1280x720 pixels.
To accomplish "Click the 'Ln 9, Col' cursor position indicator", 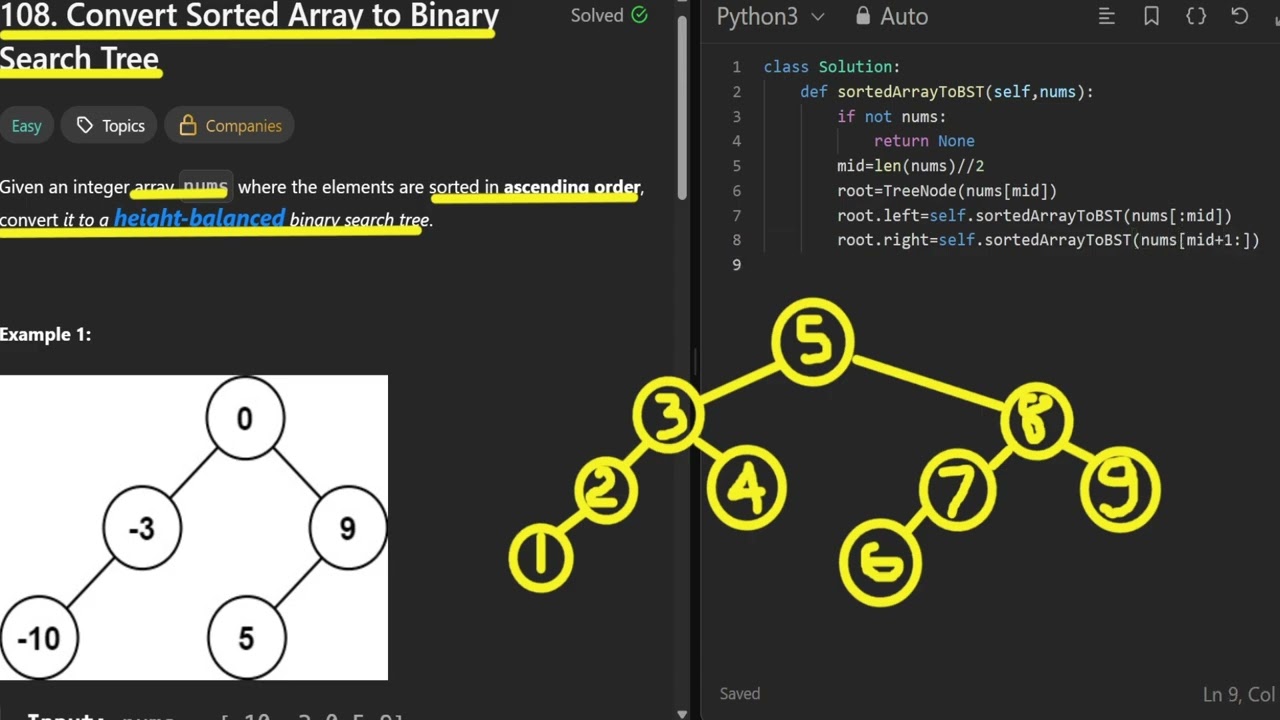I will (1241, 694).
